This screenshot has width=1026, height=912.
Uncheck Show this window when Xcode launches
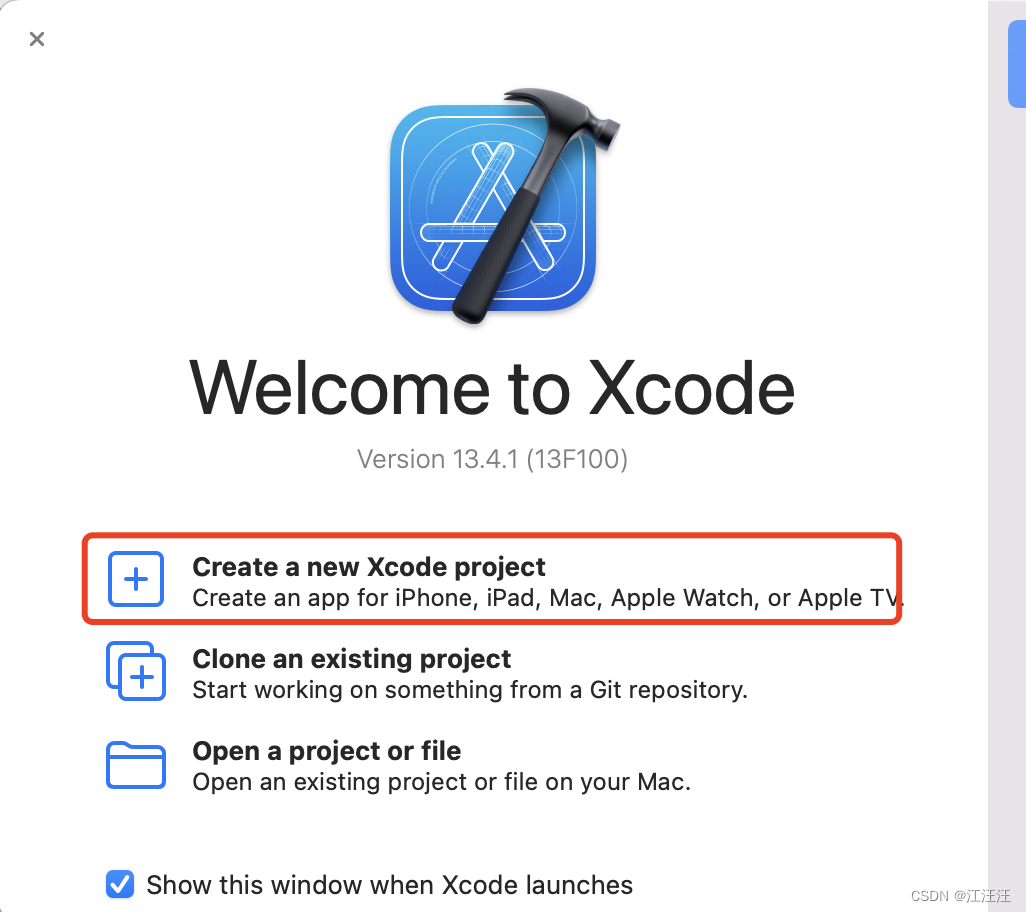(120, 885)
